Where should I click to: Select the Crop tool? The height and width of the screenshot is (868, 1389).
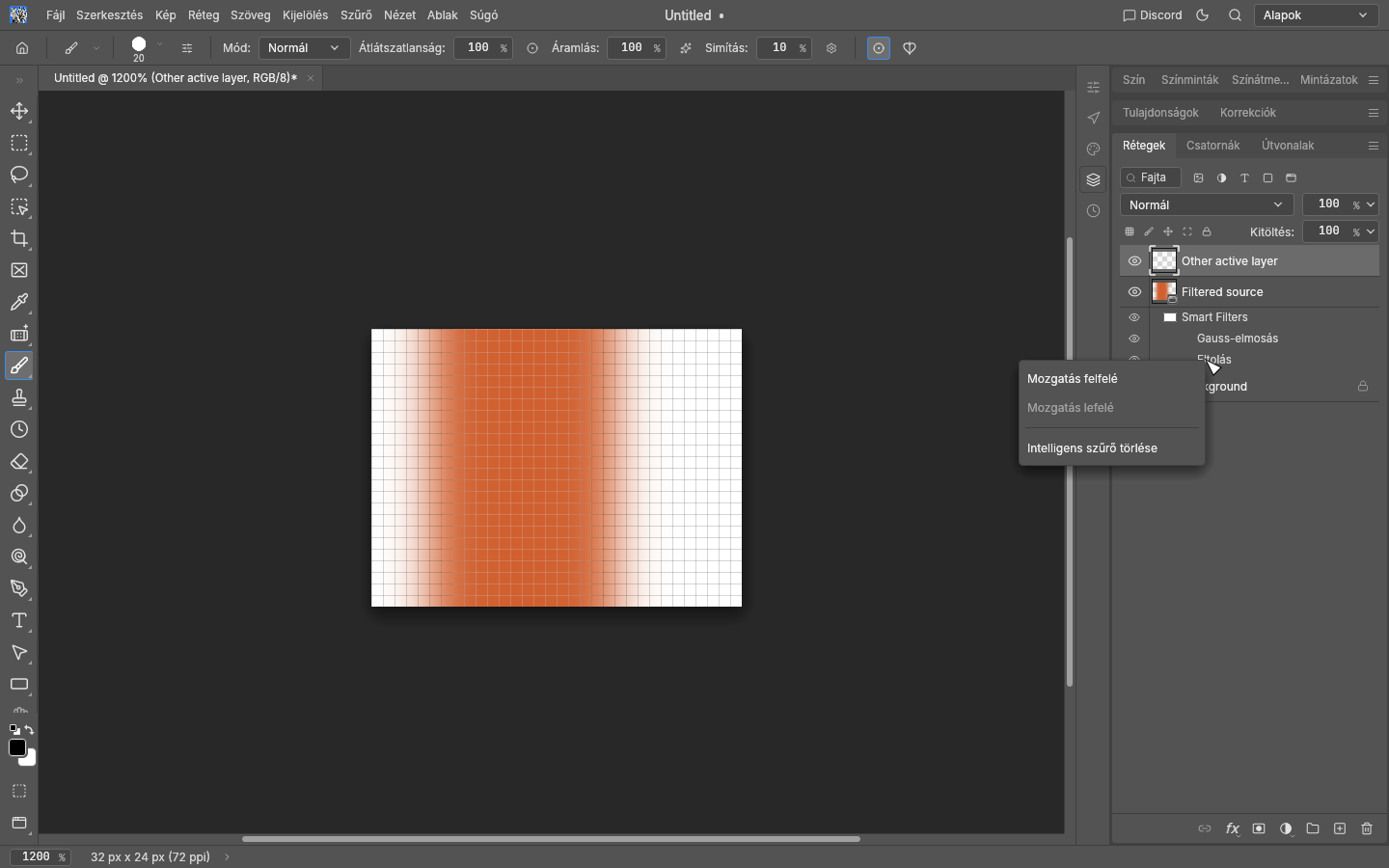click(x=19, y=238)
